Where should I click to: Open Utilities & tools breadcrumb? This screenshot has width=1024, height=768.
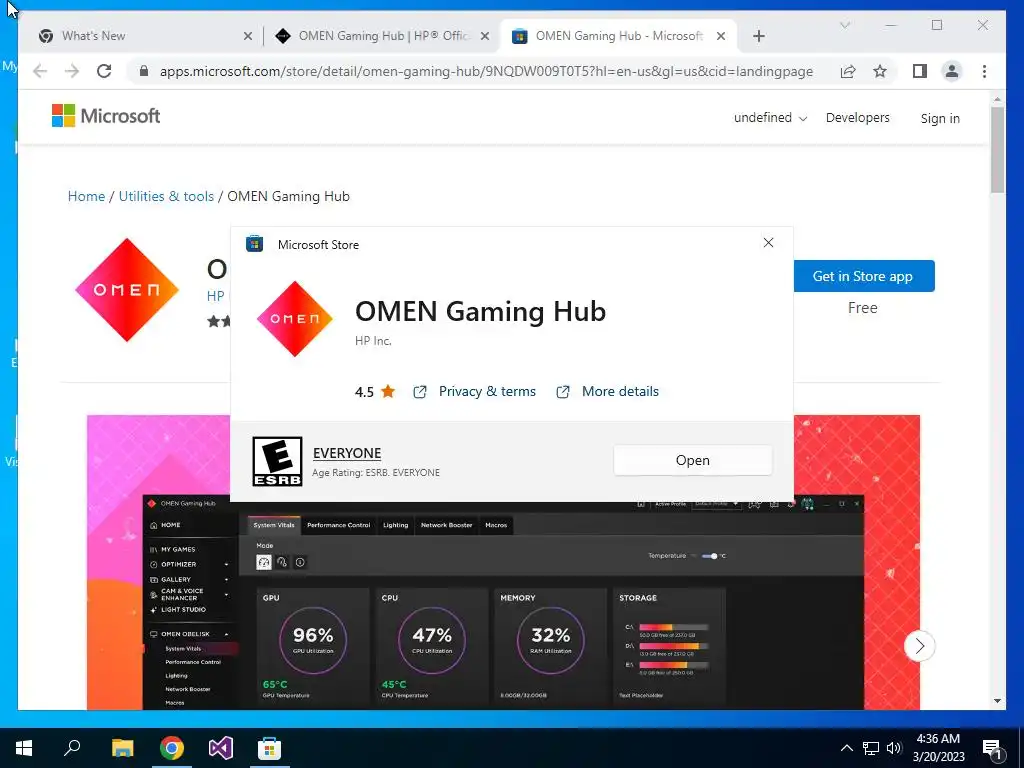(x=166, y=196)
